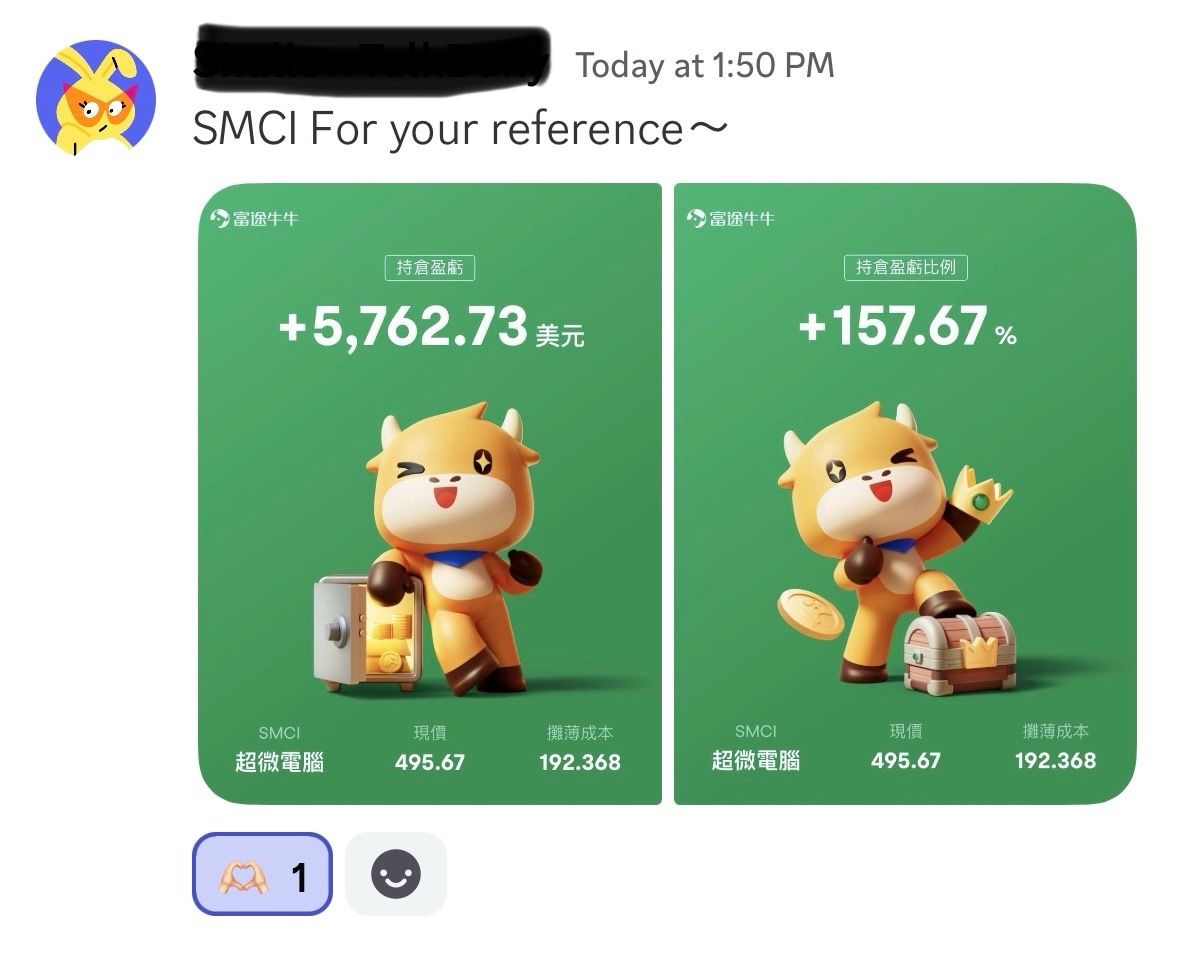
Task: Click the Today at 1:50 PM timestamp
Action: pos(705,65)
